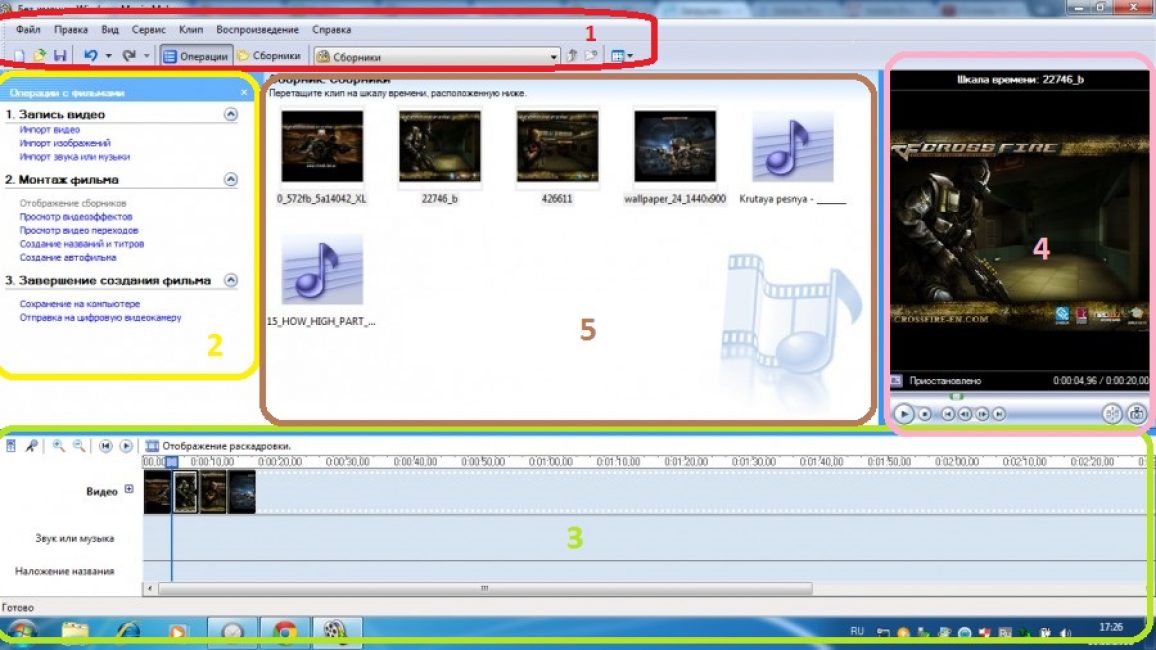Select the 0_572fb_5a14042_XL clip thumbnail

click(x=322, y=147)
